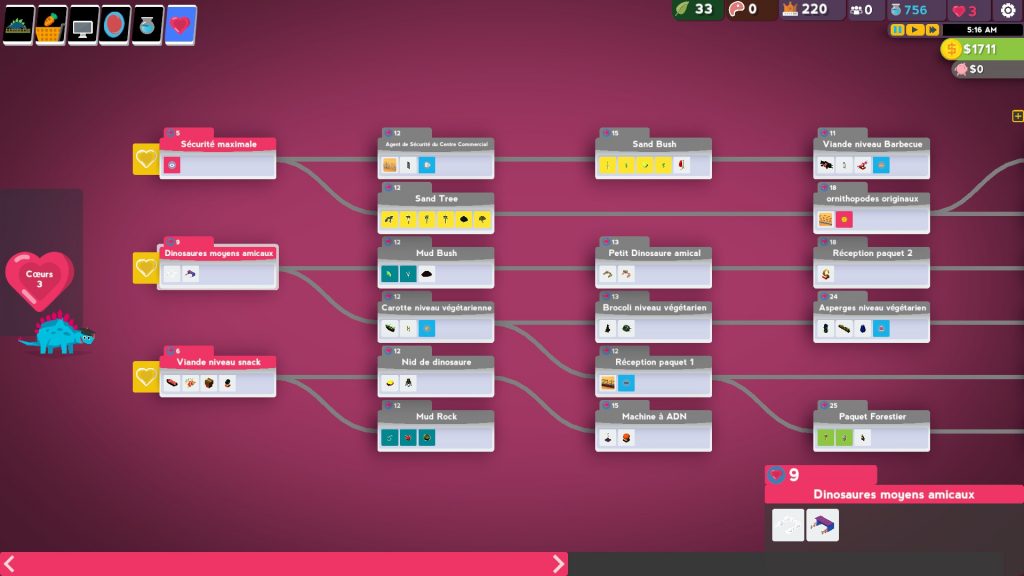This screenshot has height=576, width=1024.
Task: Enable fast-forward game speed
Action: coord(931,30)
